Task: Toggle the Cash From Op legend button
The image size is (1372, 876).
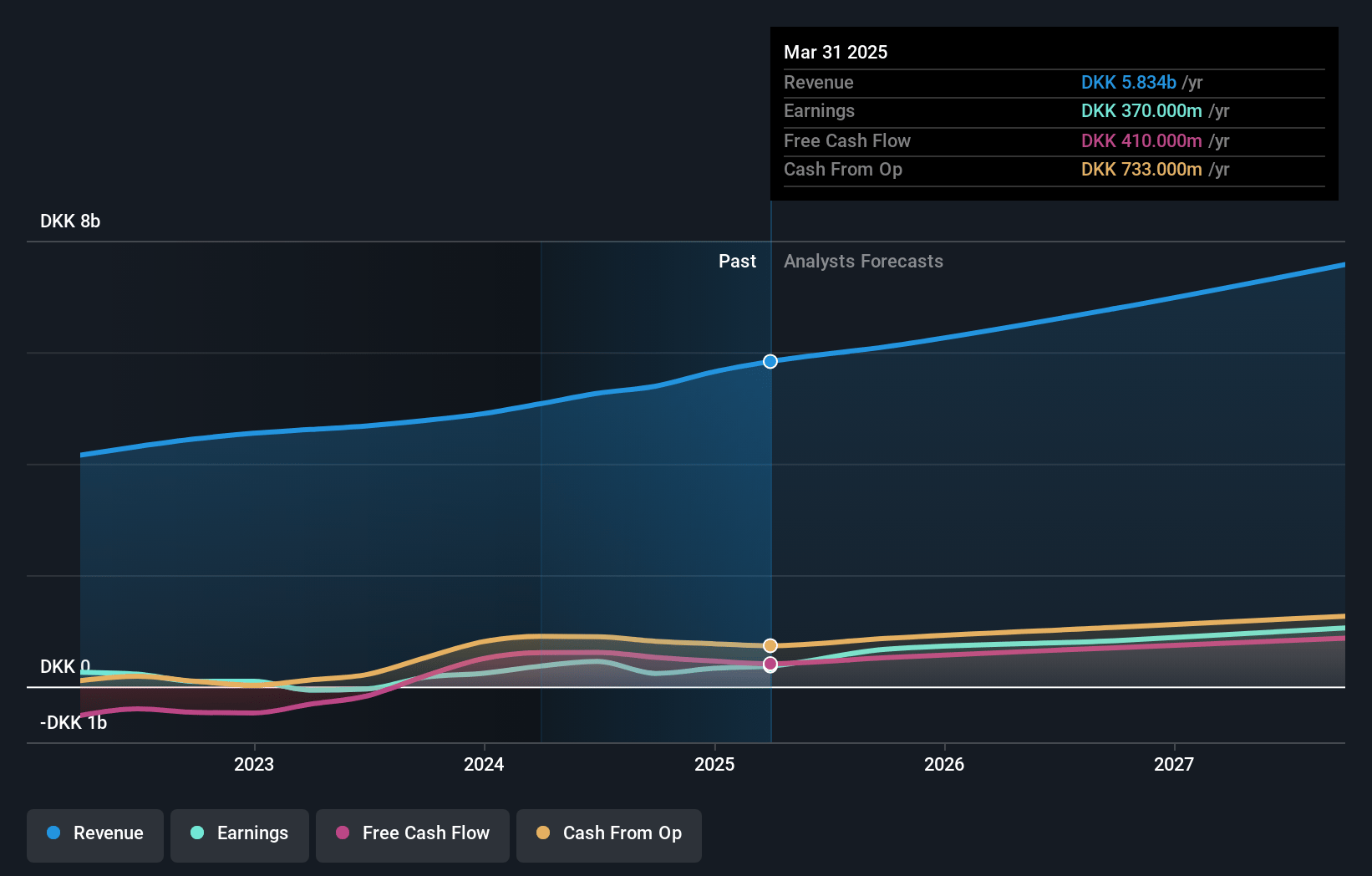Action: point(609,835)
